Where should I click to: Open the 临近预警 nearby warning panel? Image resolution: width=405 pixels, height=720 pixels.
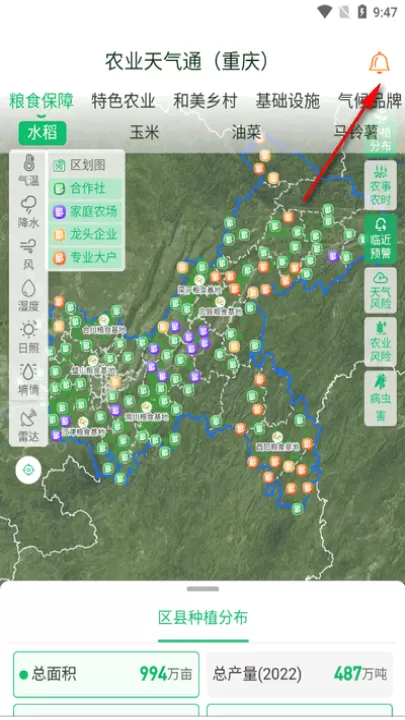[x=380, y=239]
